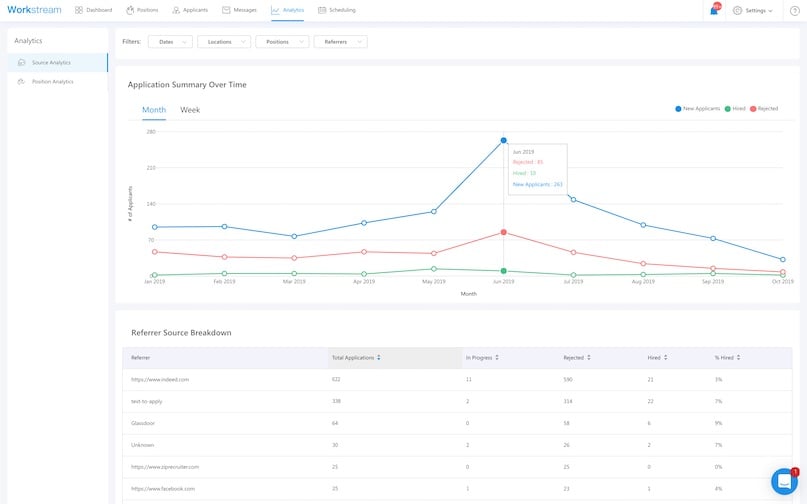This screenshot has width=807, height=504.
Task: Toggle Rejected legend series visibility
Action: (764, 108)
